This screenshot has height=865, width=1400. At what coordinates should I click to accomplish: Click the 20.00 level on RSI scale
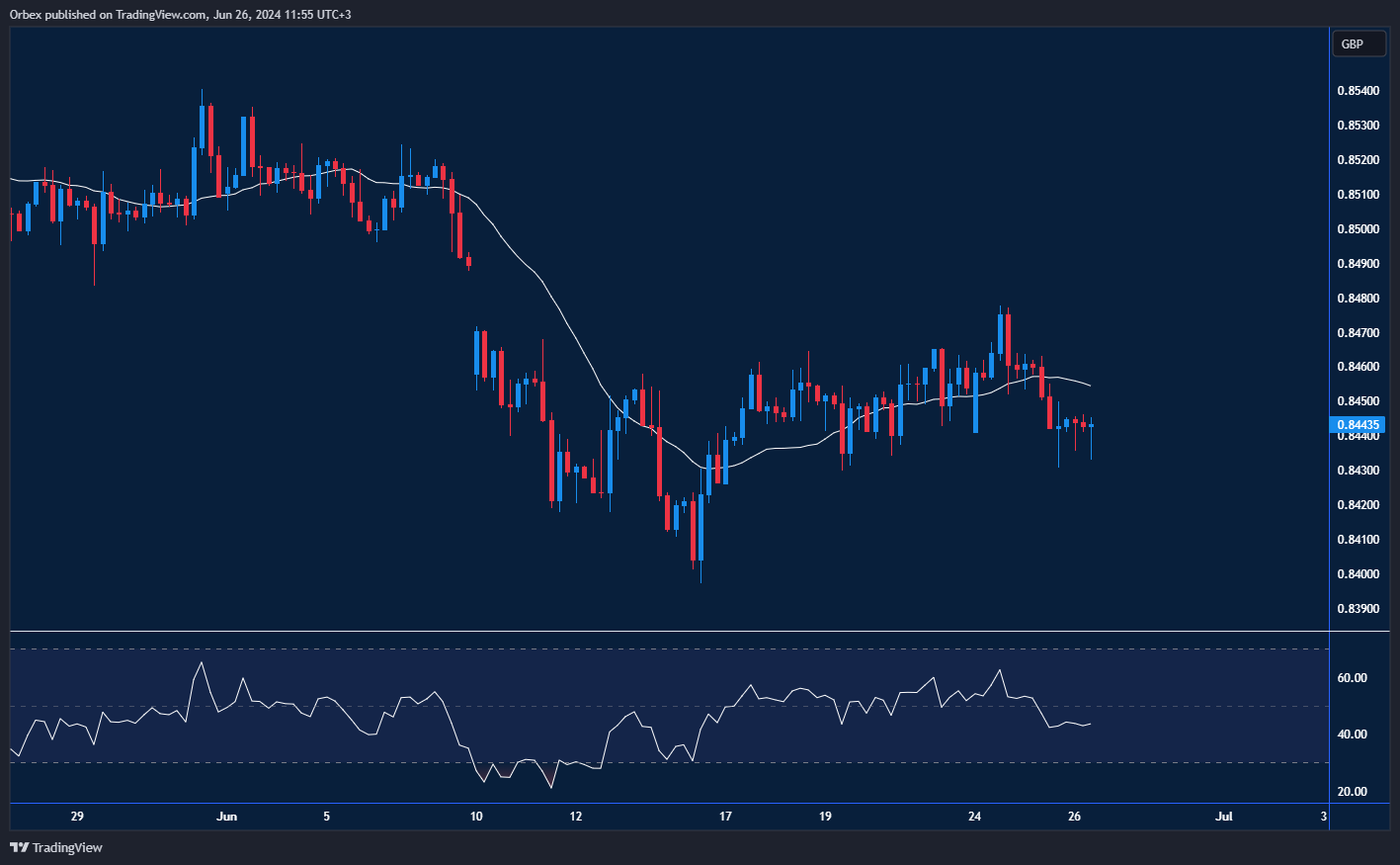click(1352, 792)
